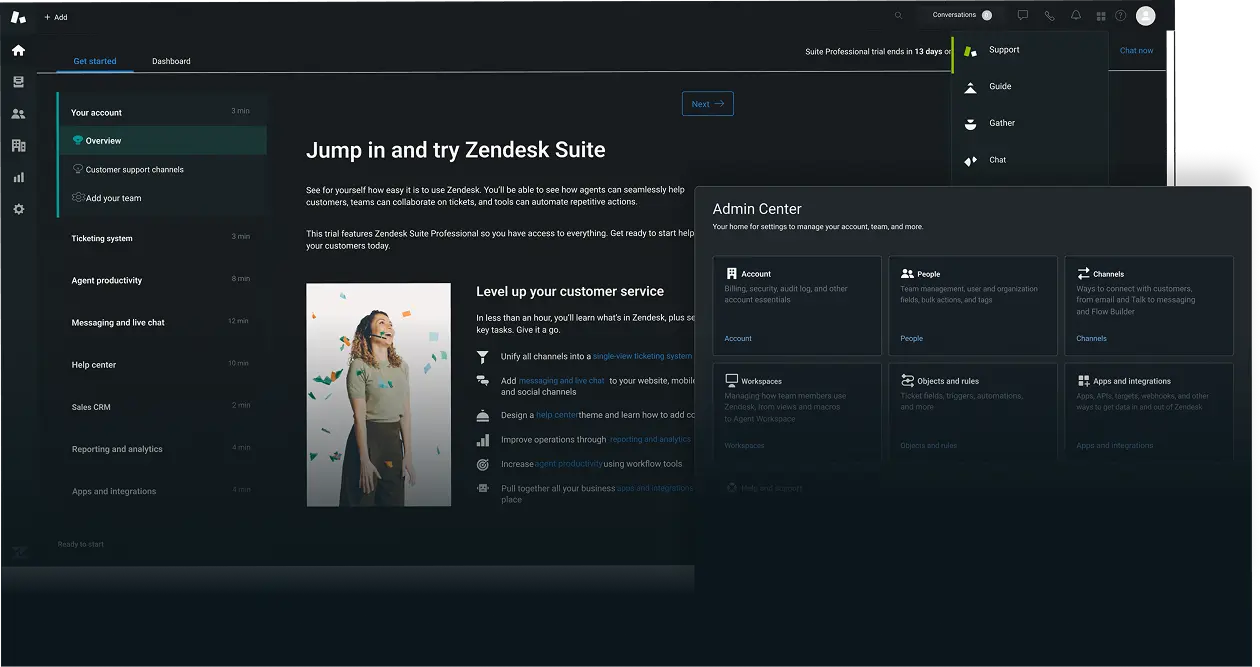The width and height of the screenshot is (1260, 667).
Task: Open the single-view ticketing system link
Action: [643, 356]
